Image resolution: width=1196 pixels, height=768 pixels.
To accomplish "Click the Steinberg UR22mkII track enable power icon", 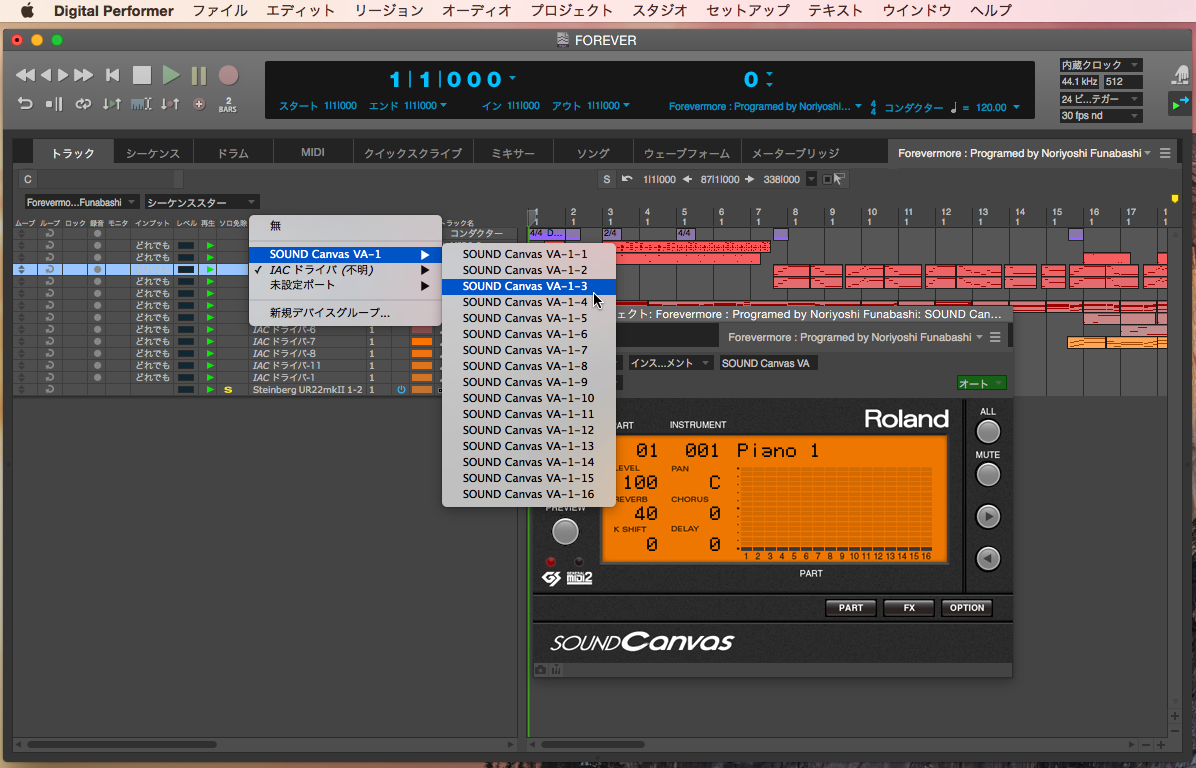I will (401, 390).
